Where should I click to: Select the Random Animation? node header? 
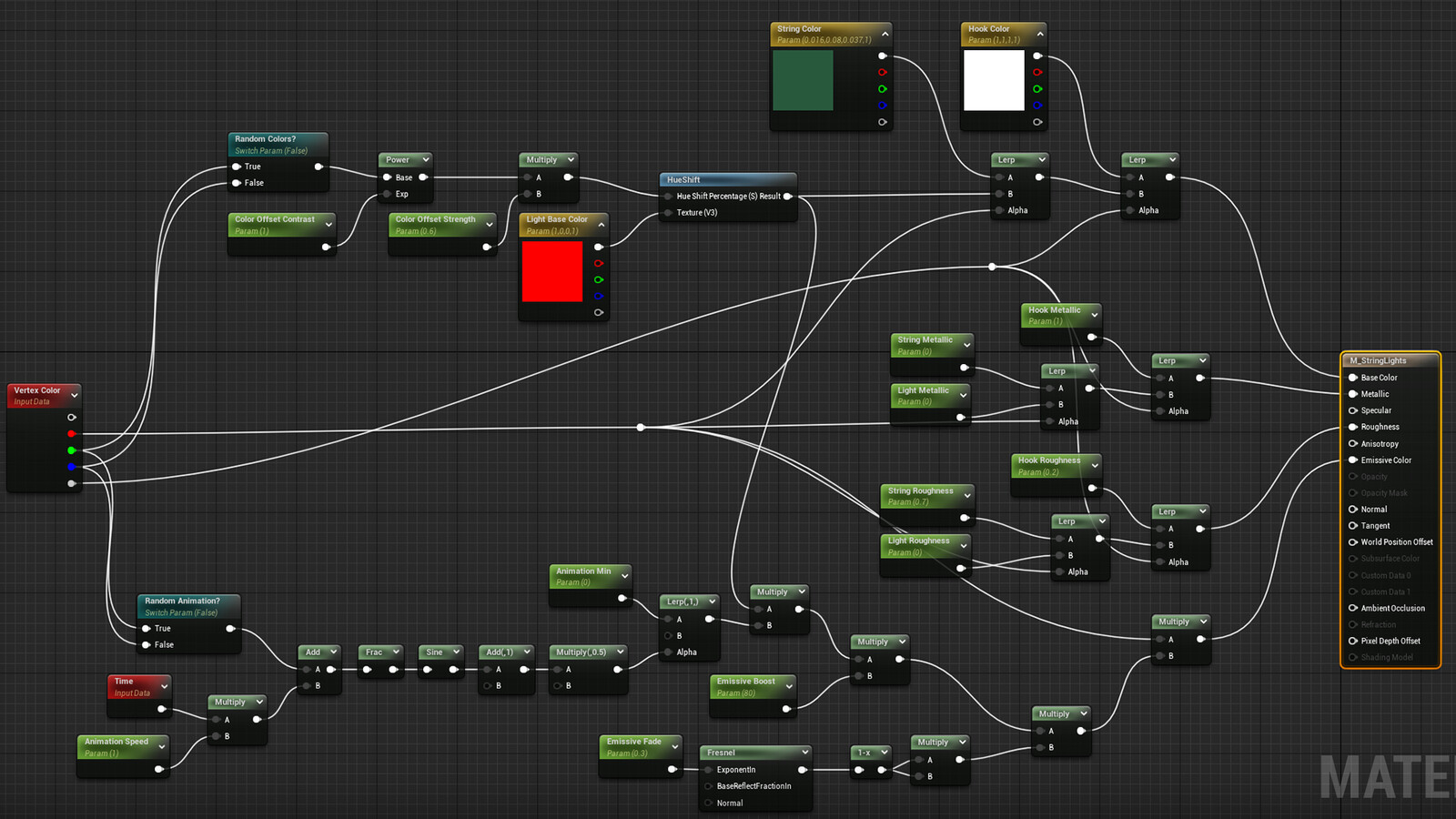(x=188, y=607)
